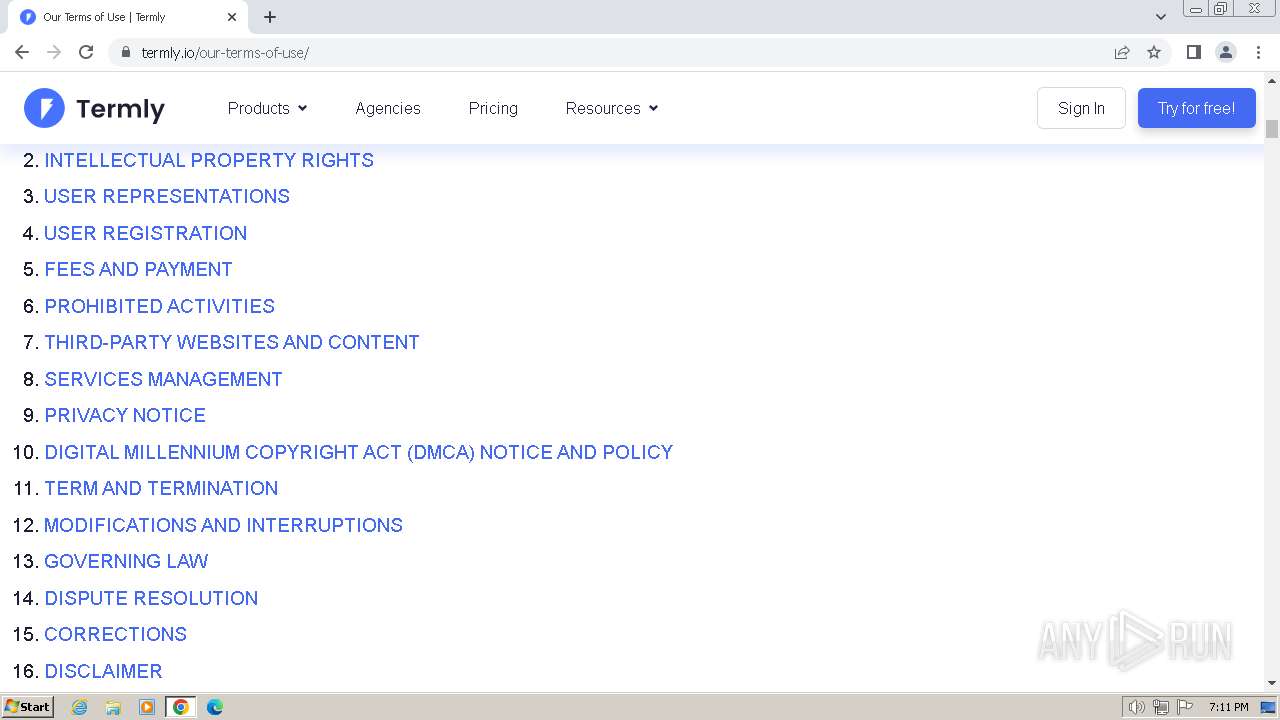Open the Agencies menu item
Image resolution: width=1280 pixels, height=720 pixels.
(388, 108)
